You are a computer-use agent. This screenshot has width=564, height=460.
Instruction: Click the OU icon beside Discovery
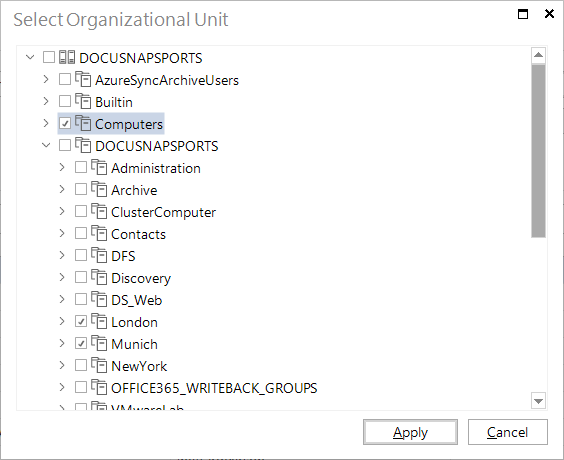click(99, 277)
